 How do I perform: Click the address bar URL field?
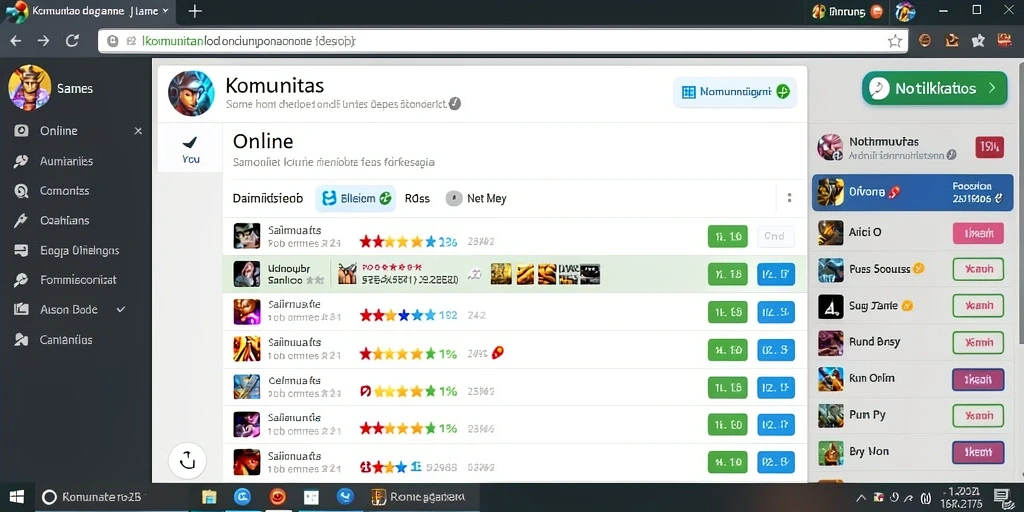(503, 41)
